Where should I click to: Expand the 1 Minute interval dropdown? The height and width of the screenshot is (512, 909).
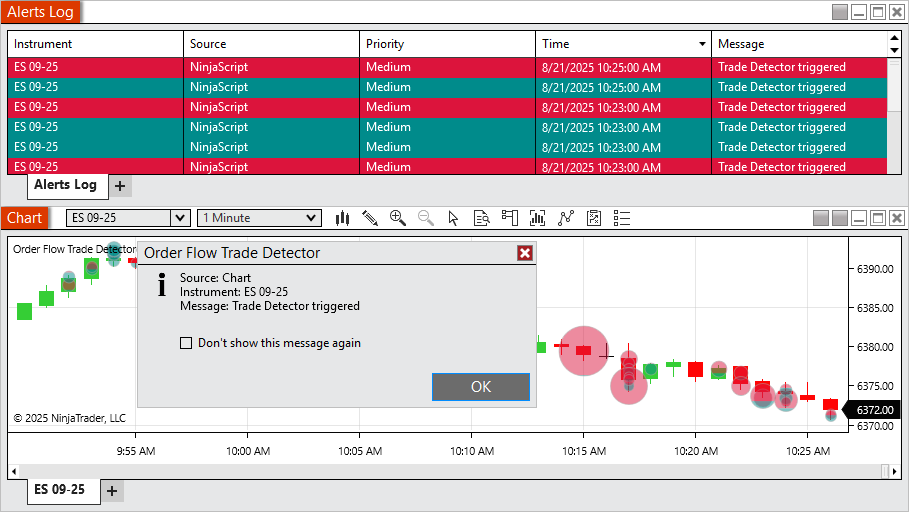click(312, 218)
